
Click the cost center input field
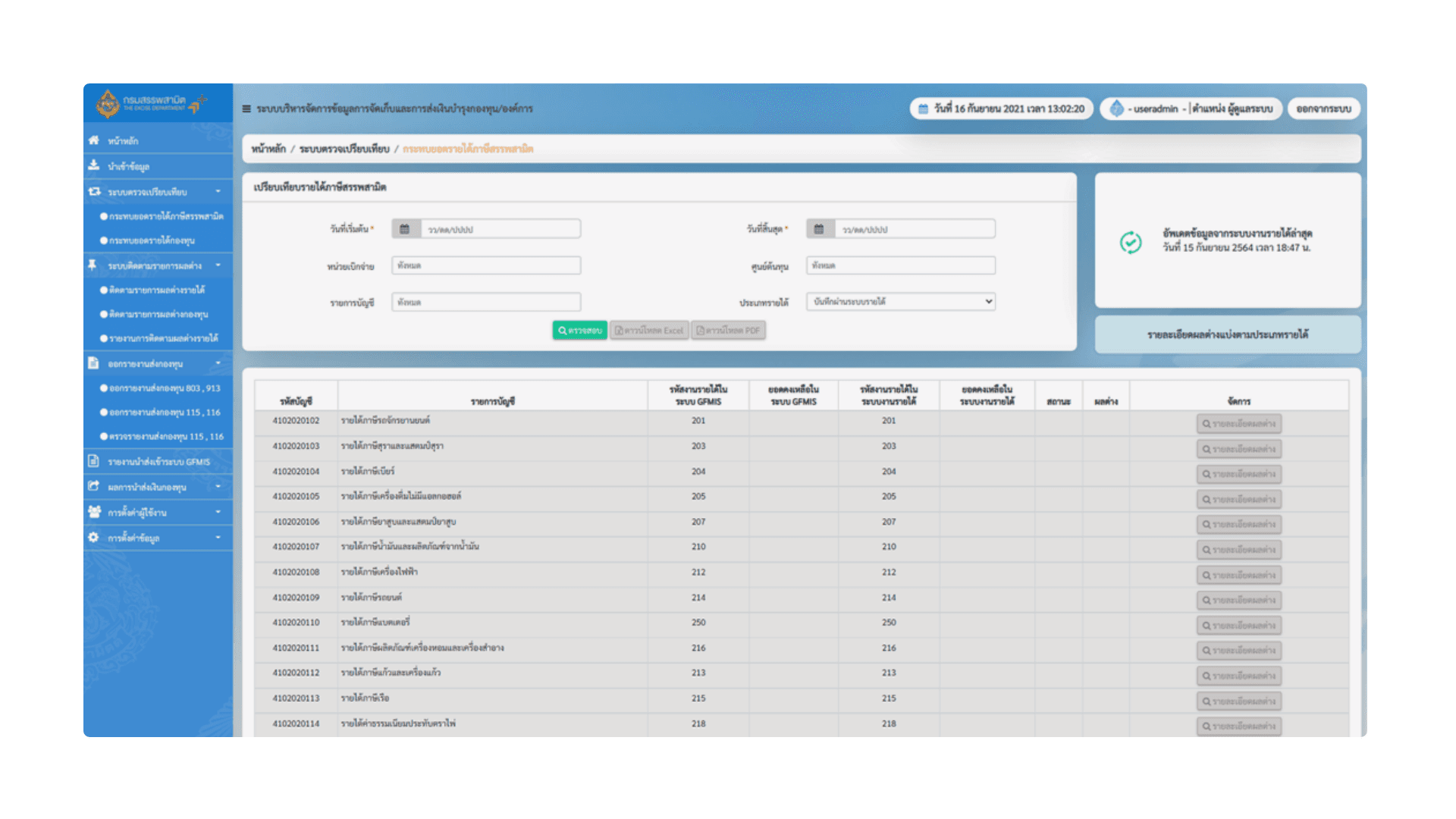click(x=900, y=265)
